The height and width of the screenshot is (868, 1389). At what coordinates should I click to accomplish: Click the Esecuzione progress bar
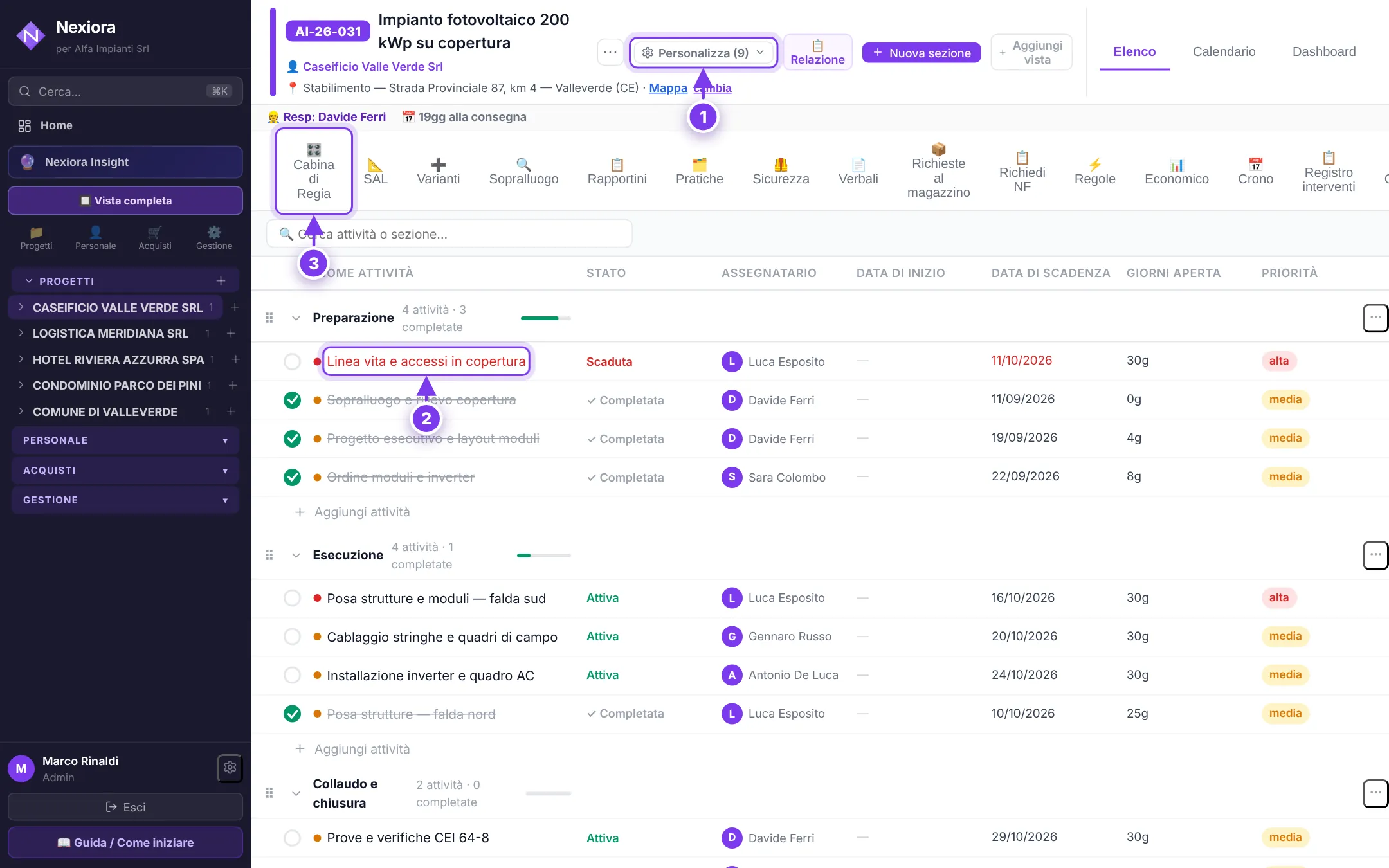click(x=543, y=556)
